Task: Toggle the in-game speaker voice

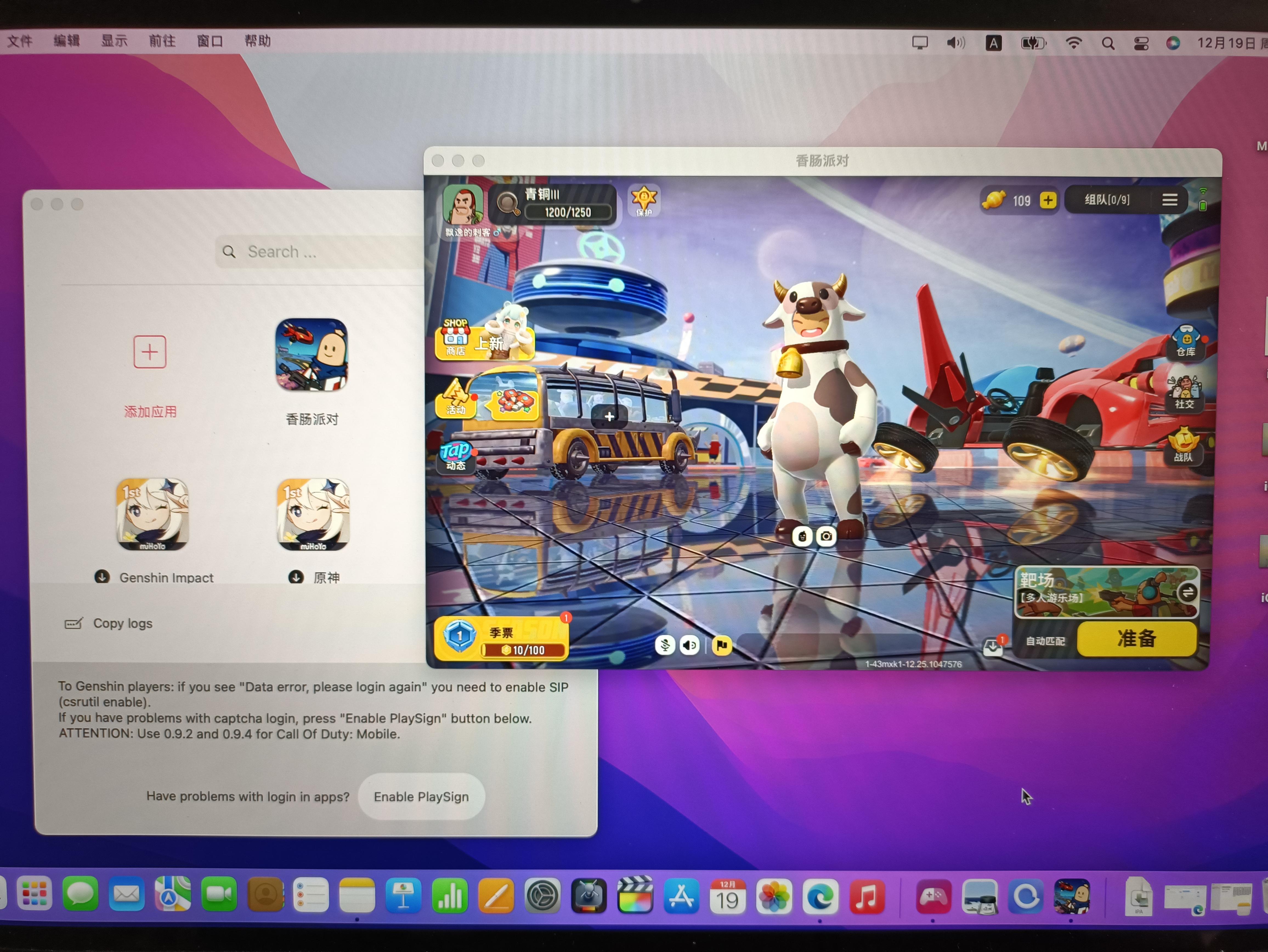Action: click(x=690, y=645)
